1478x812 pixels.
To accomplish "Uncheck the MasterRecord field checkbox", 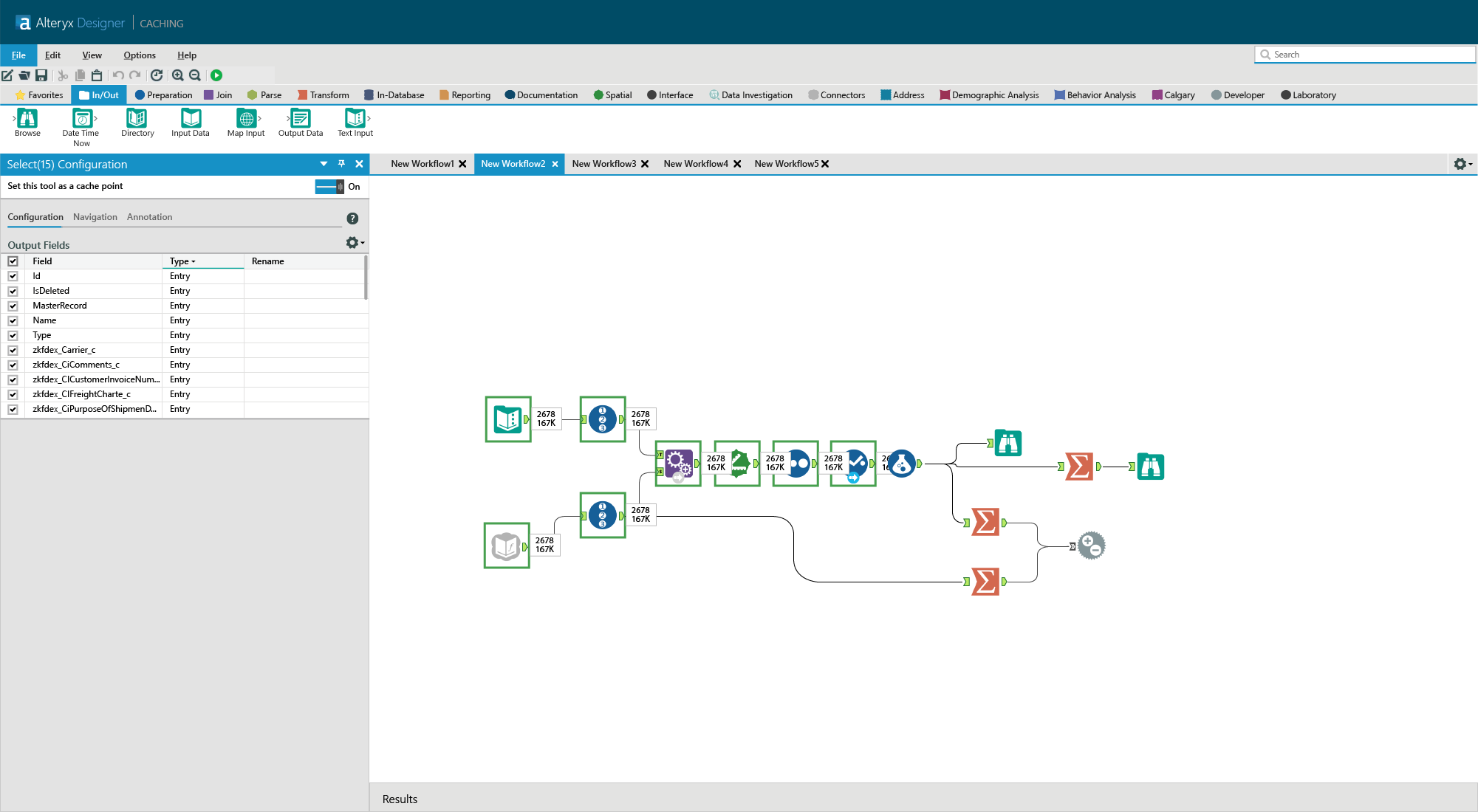I will click(x=13, y=306).
